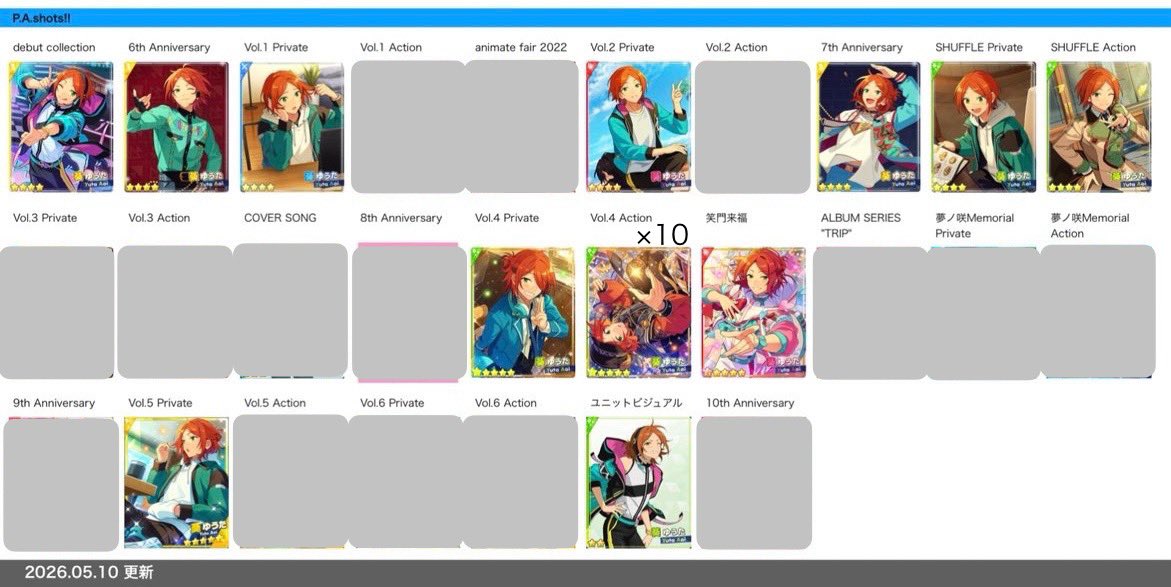The height and width of the screenshot is (587, 1171).
Task: Click the Vol.5 Action placeholder card
Action: (x=291, y=482)
